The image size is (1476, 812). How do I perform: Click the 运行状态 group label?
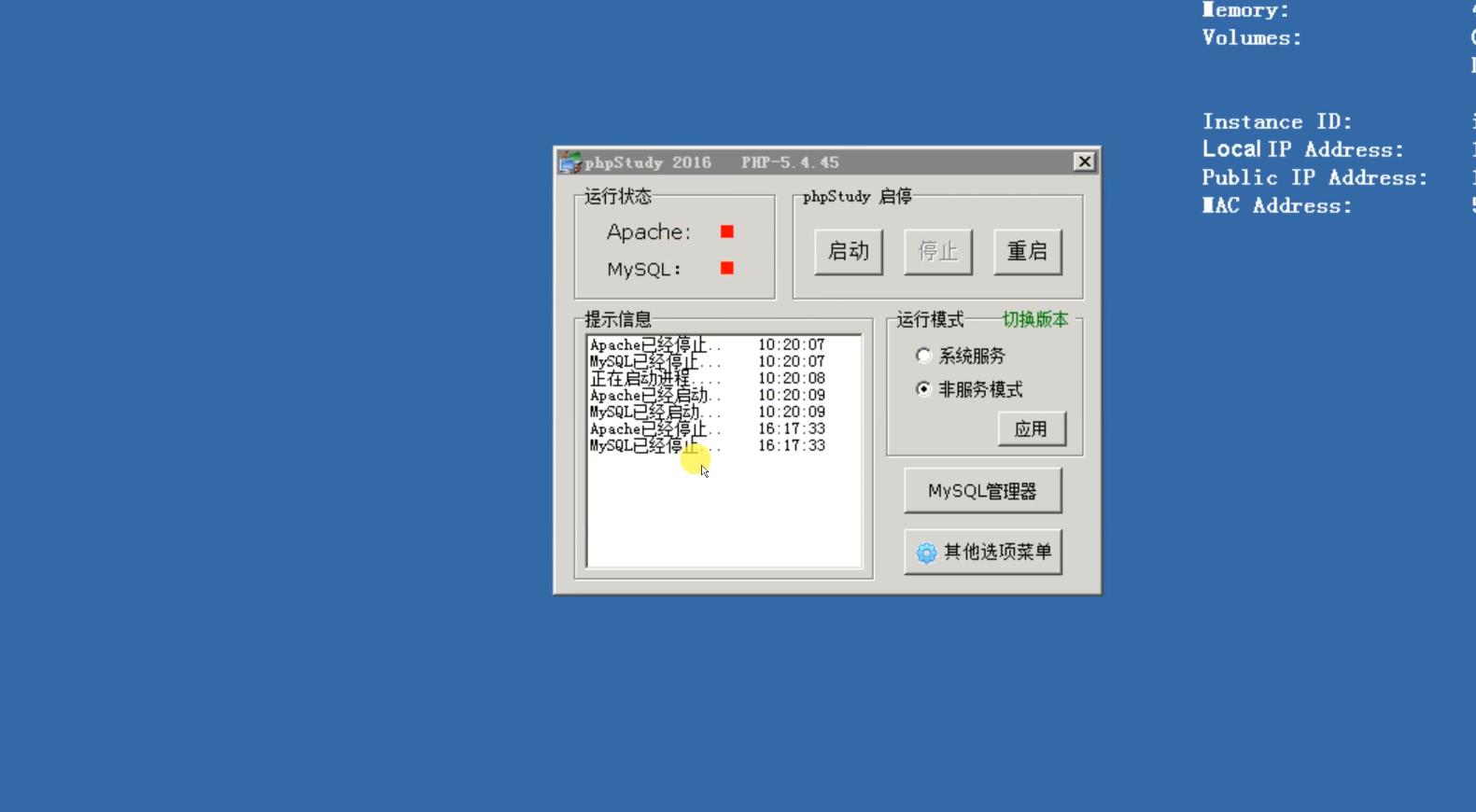tap(618, 196)
